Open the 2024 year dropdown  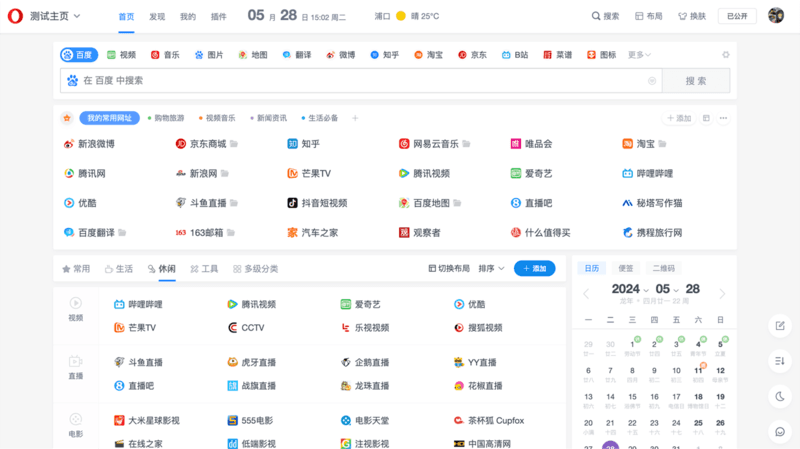630,289
